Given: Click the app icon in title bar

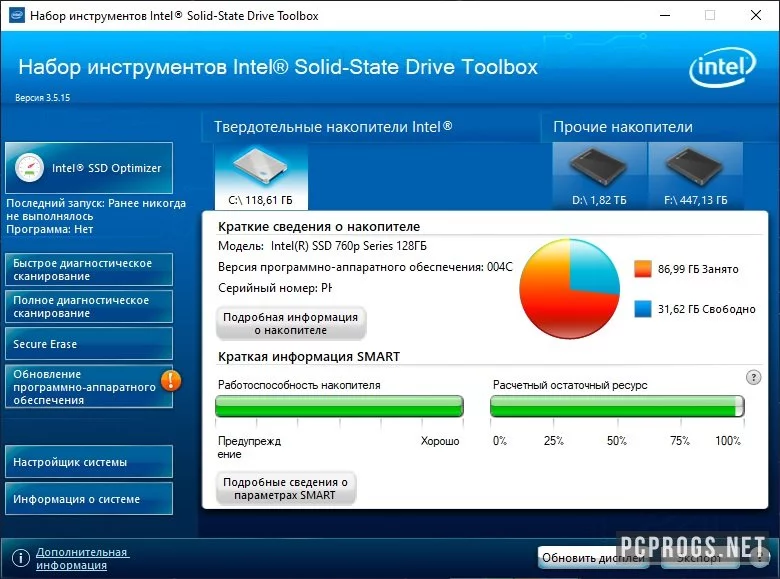Looking at the screenshot, I should click(17, 15).
